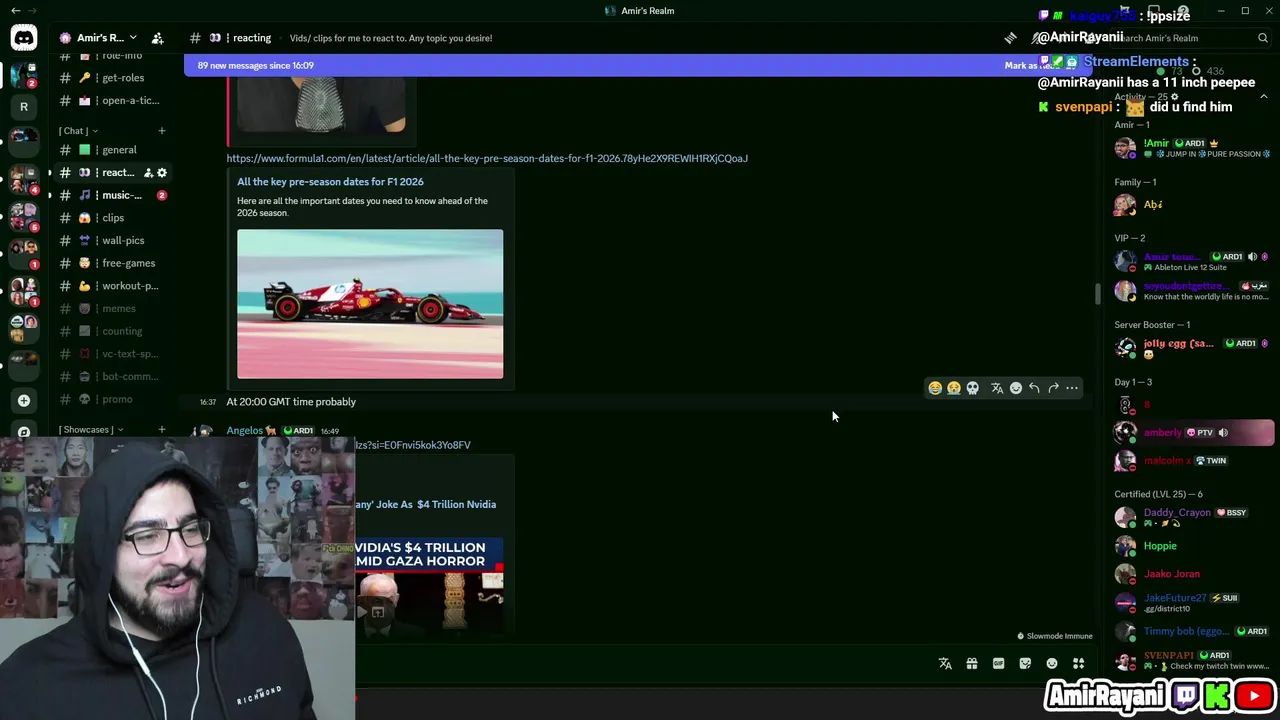
Task: Open the music channel with 2 mentions
Action: pyautogui.click(x=112, y=195)
